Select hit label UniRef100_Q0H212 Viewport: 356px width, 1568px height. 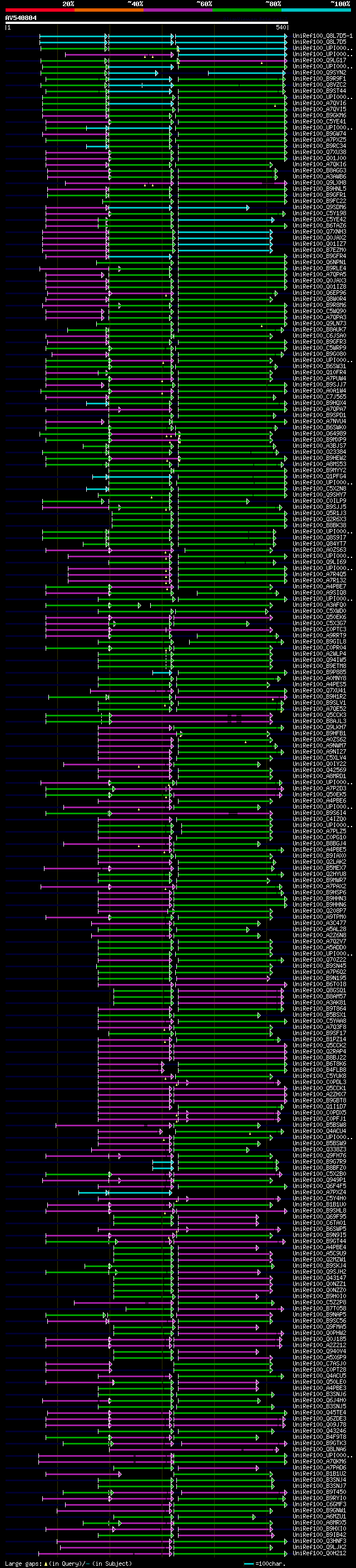click(x=319, y=1554)
